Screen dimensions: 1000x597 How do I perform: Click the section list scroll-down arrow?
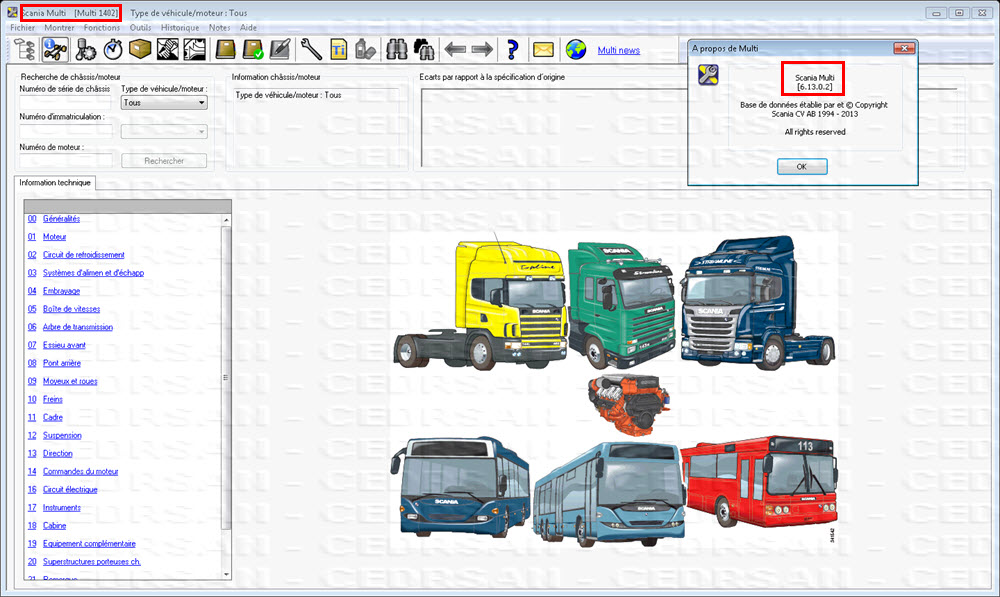point(226,574)
